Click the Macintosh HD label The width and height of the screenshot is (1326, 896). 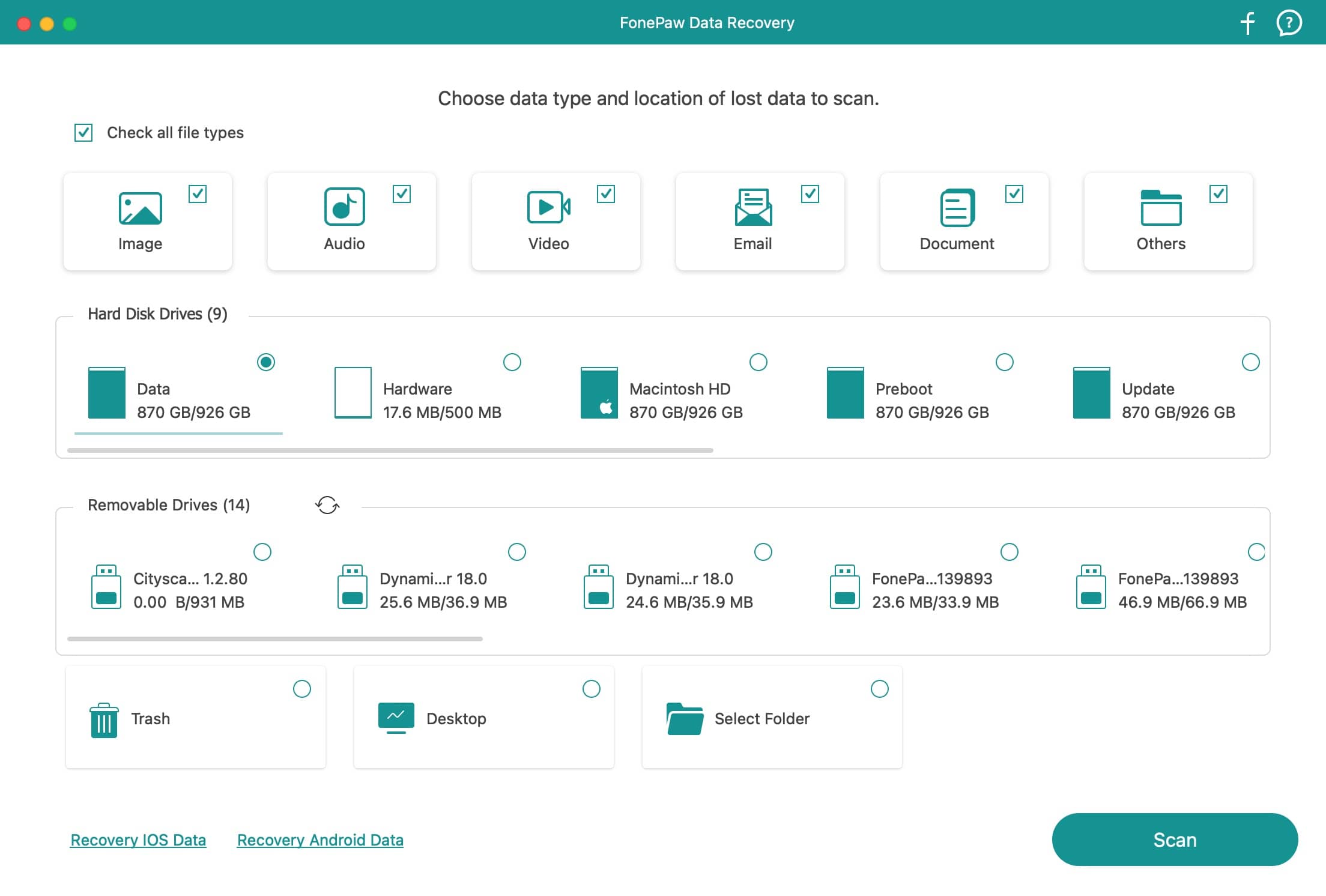(x=680, y=389)
